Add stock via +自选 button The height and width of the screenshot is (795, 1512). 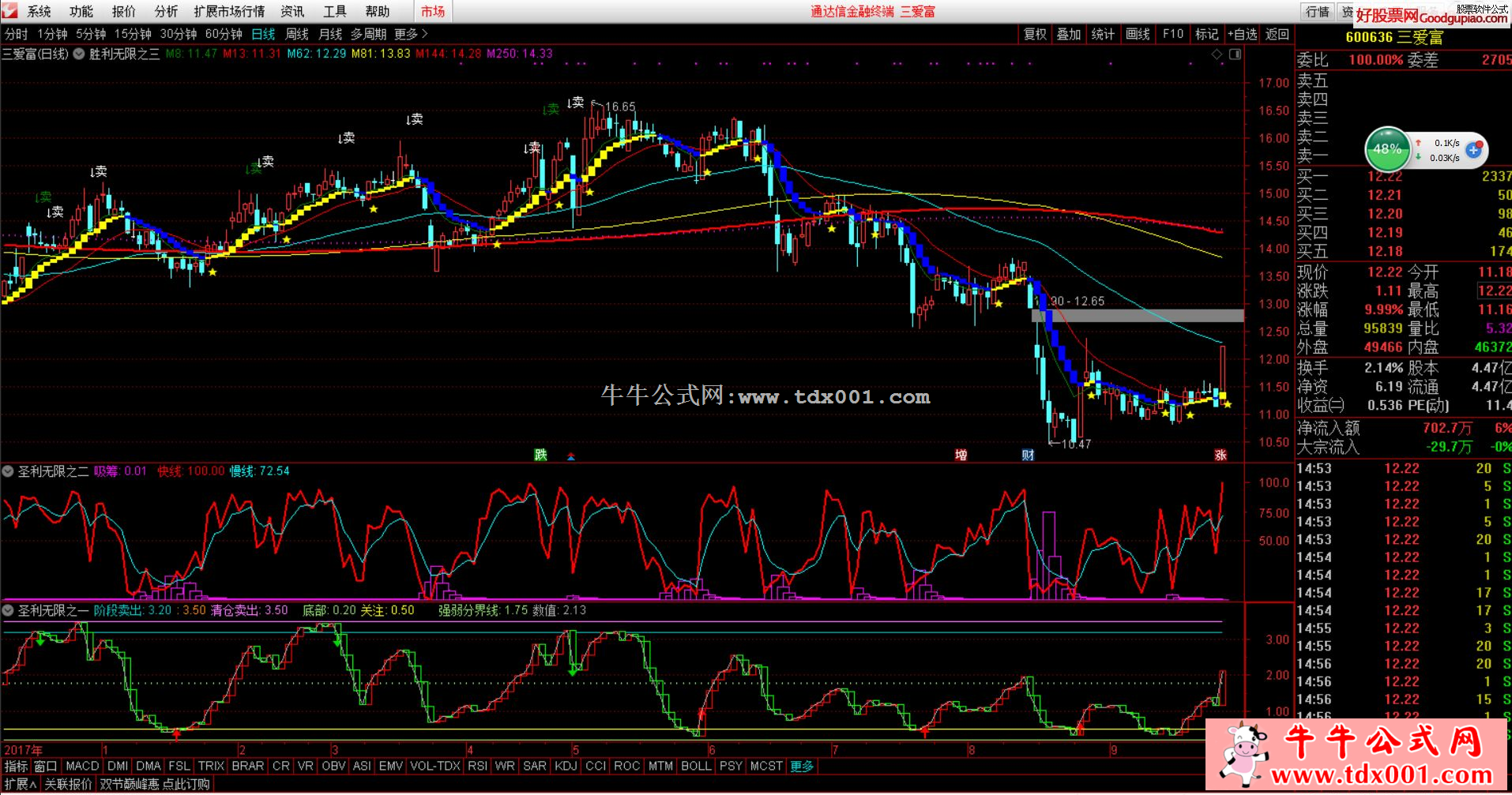pyautogui.click(x=1243, y=34)
